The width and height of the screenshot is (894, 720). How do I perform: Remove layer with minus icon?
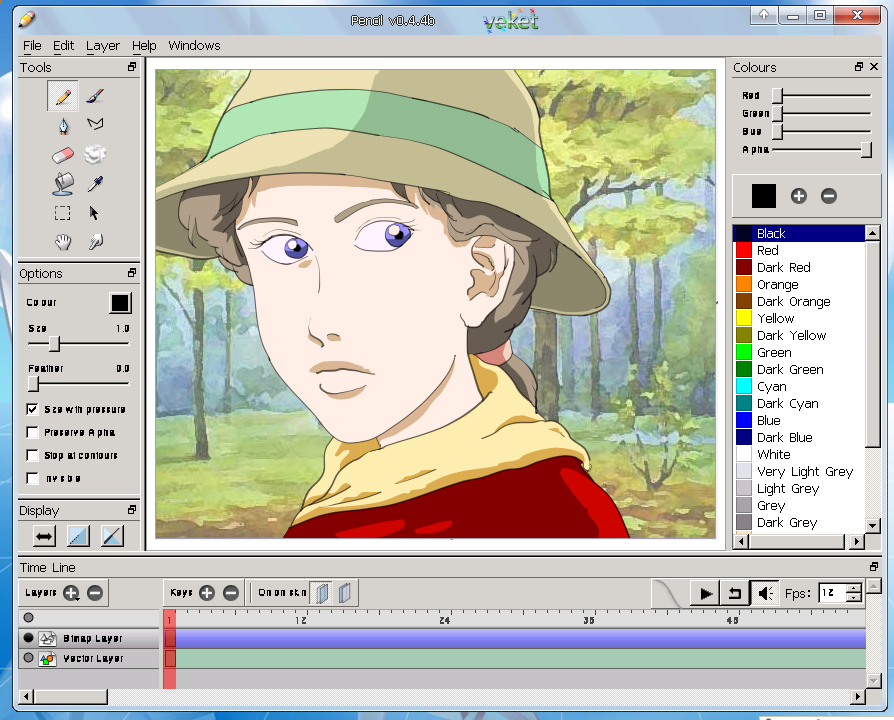coord(95,593)
